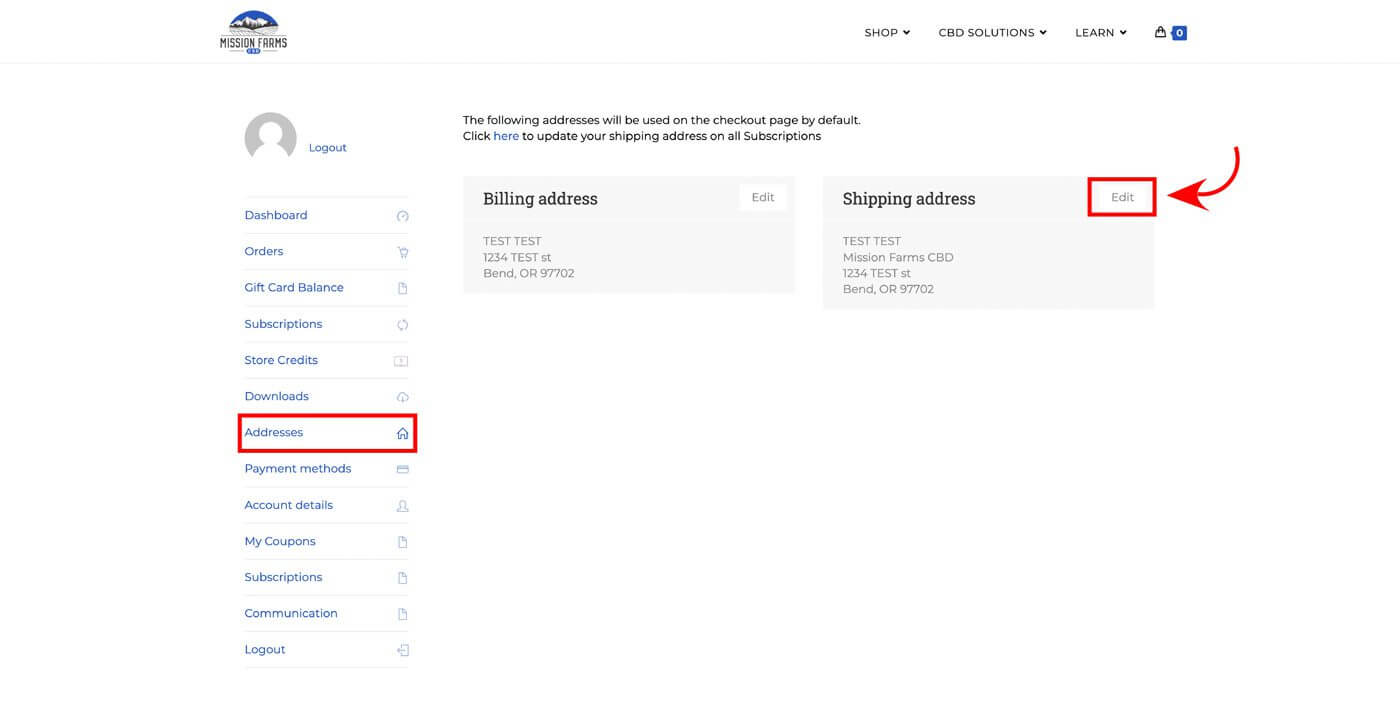Click the Orders cart icon in sidebar

click(x=402, y=252)
